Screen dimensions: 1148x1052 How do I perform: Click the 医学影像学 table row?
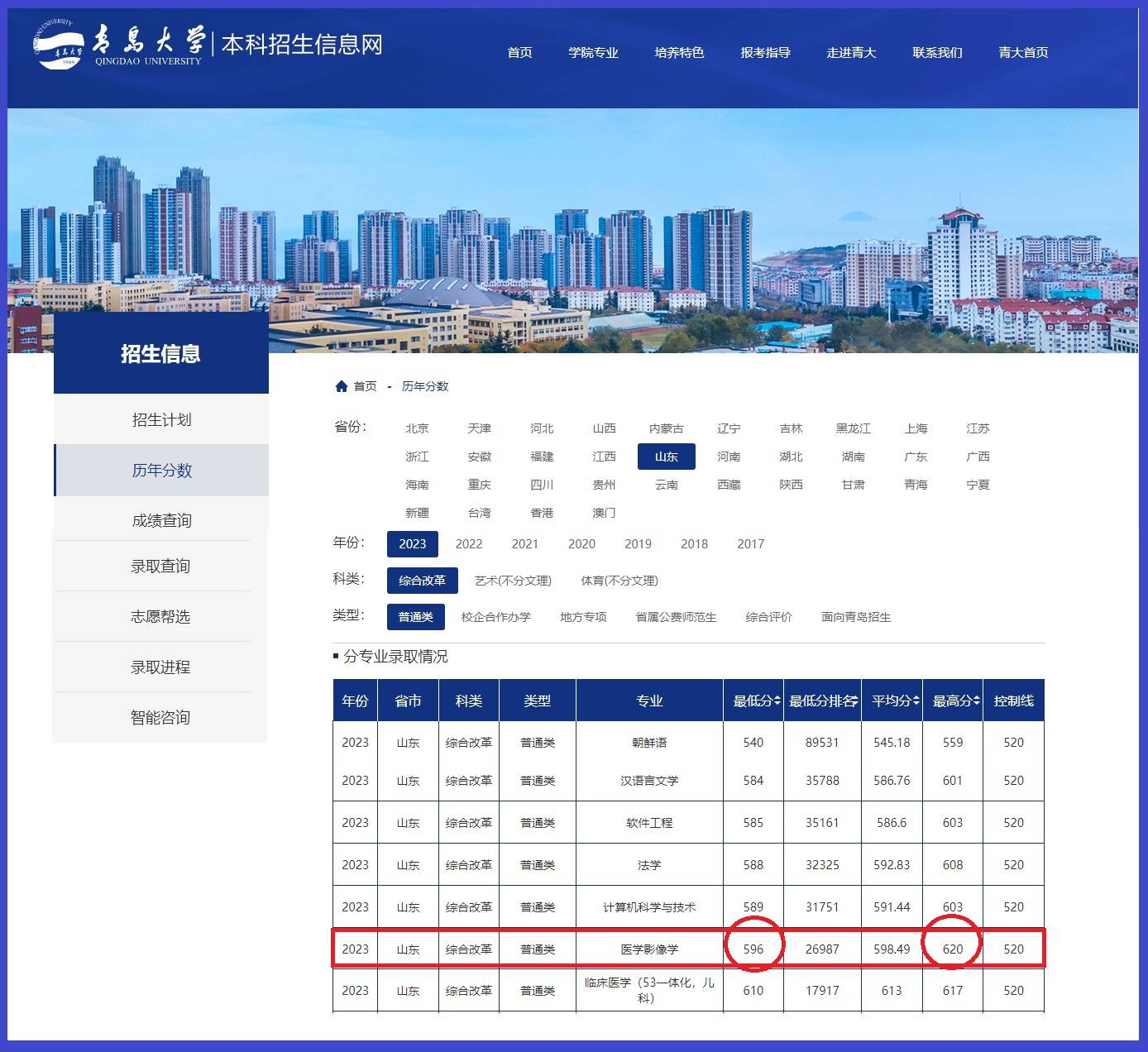tap(649, 949)
